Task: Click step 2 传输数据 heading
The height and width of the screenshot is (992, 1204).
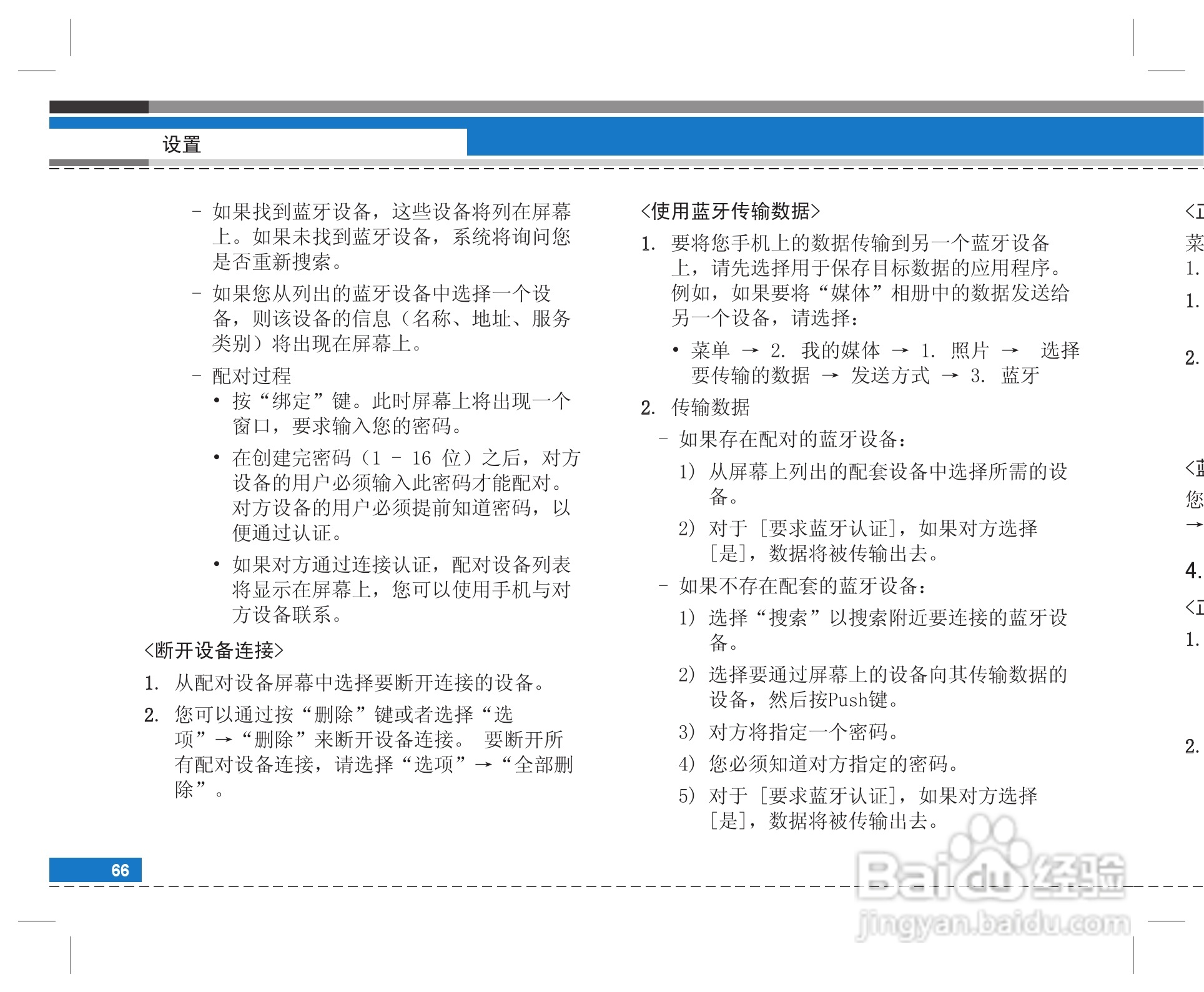Action: point(710,407)
